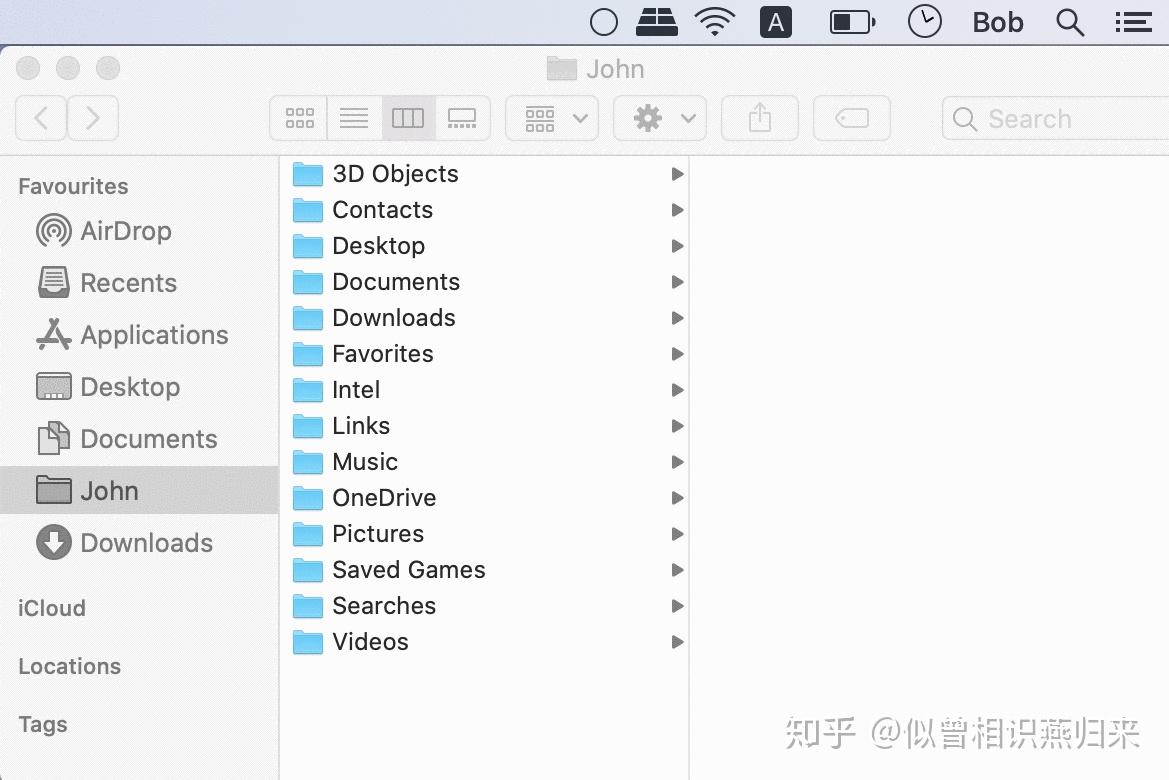
Task: Open the group-by arrangement dropdown
Action: (x=552, y=118)
